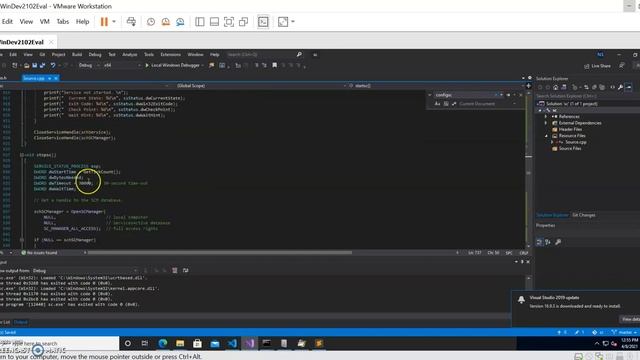Start Local Windows Debugger
640x360 pixels.
click(174, 65)
